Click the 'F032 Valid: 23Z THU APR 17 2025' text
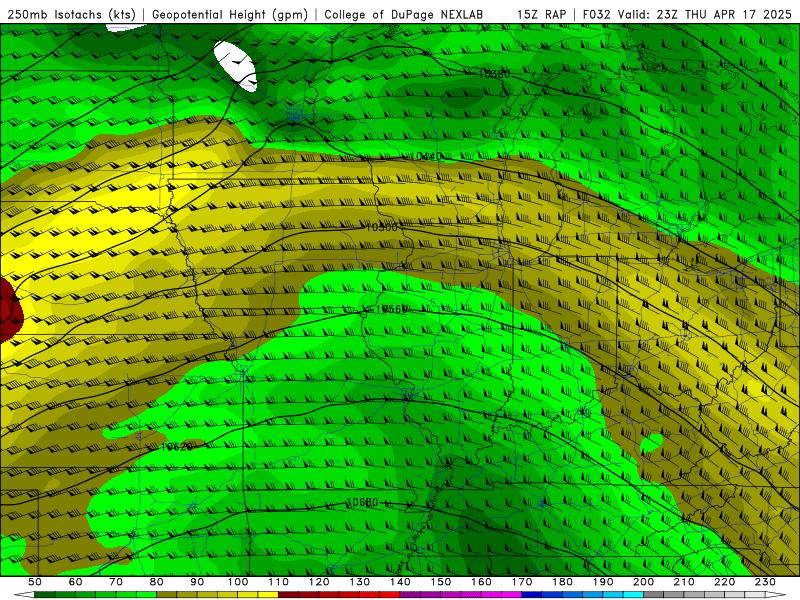Screen dimensions: 800x600 coord(687,15)
